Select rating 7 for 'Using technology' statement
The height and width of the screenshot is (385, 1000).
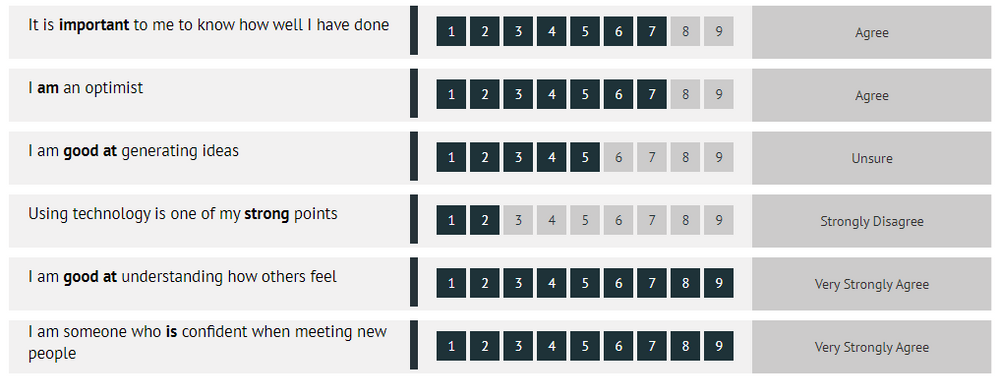pos(652,220)
